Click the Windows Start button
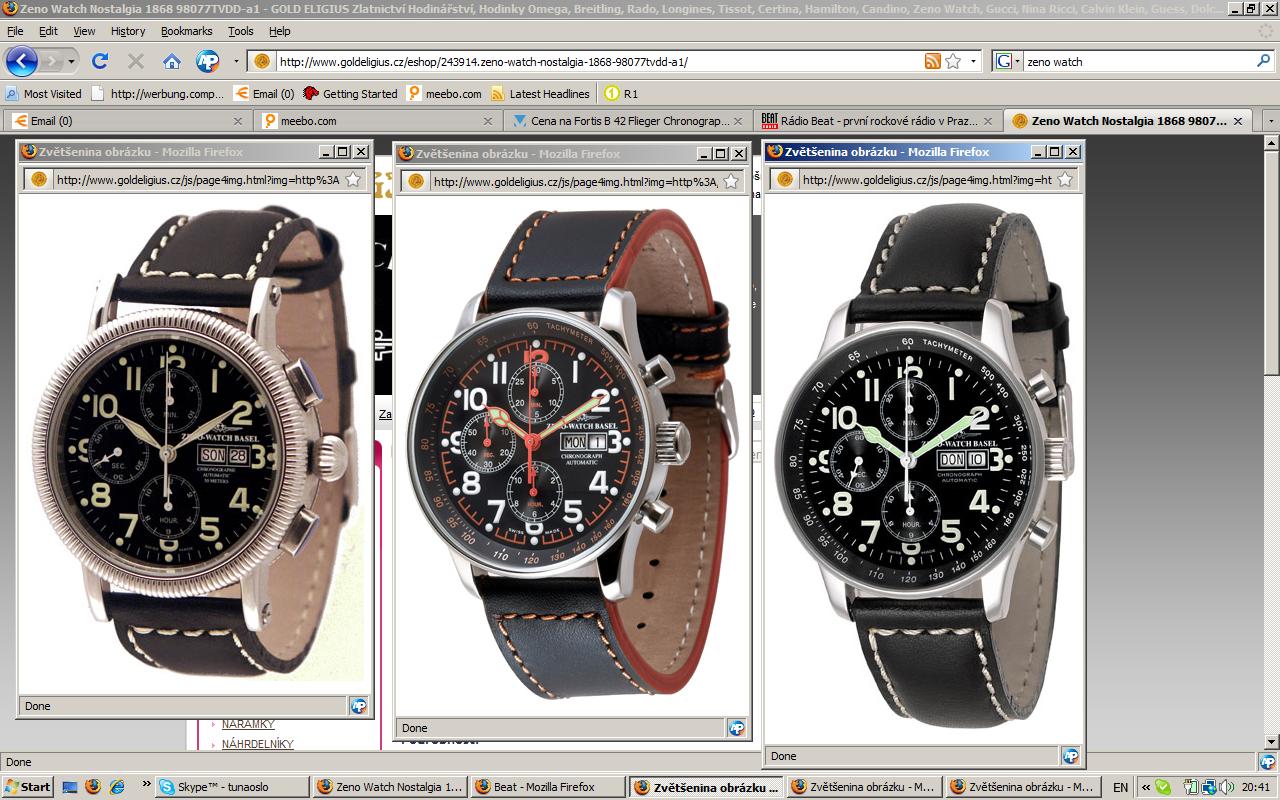 click(x=28, y=787)
